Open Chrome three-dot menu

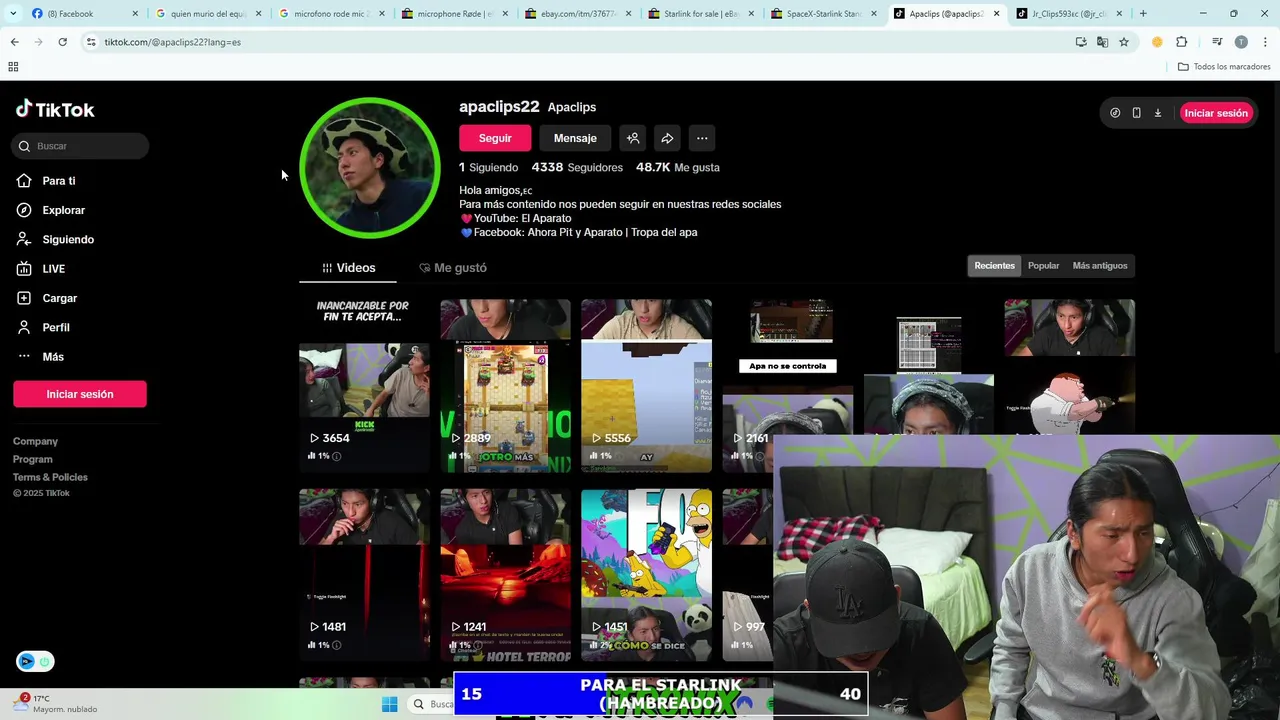[1265, 42]
